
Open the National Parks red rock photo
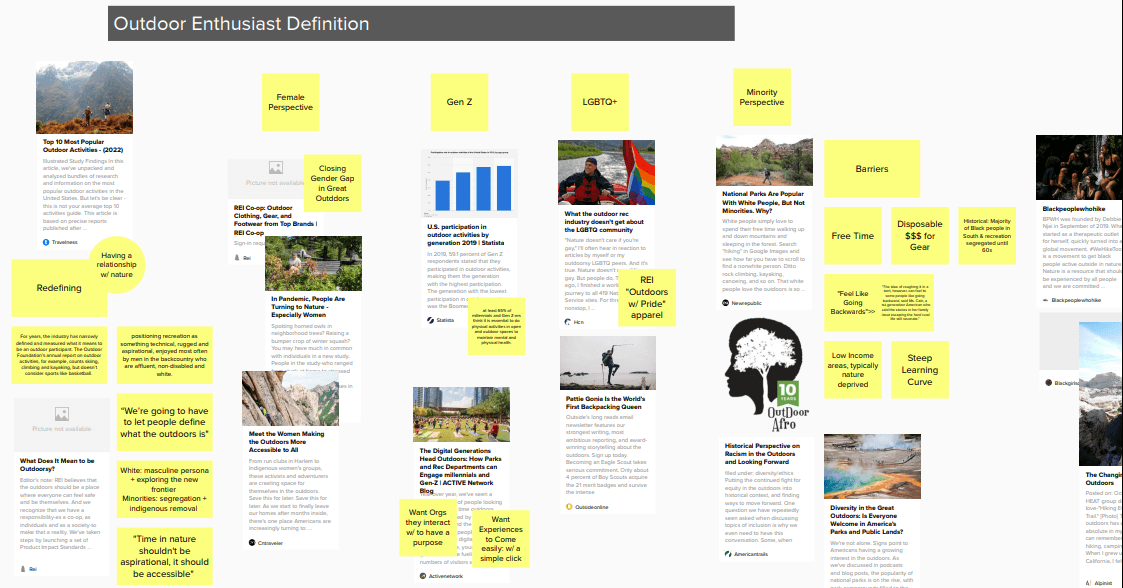click(764, 160)
